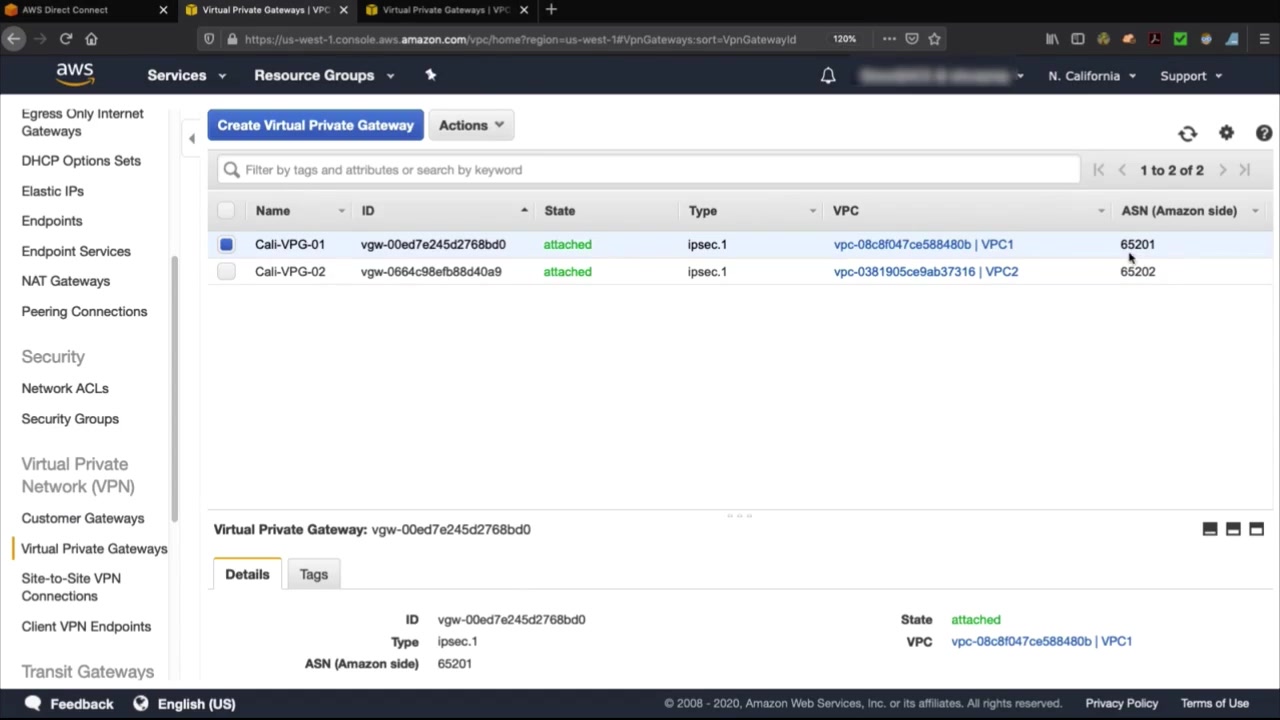Click the site security padlock icon
This screenshot has width=1280, height=720.
click(231, 39)
